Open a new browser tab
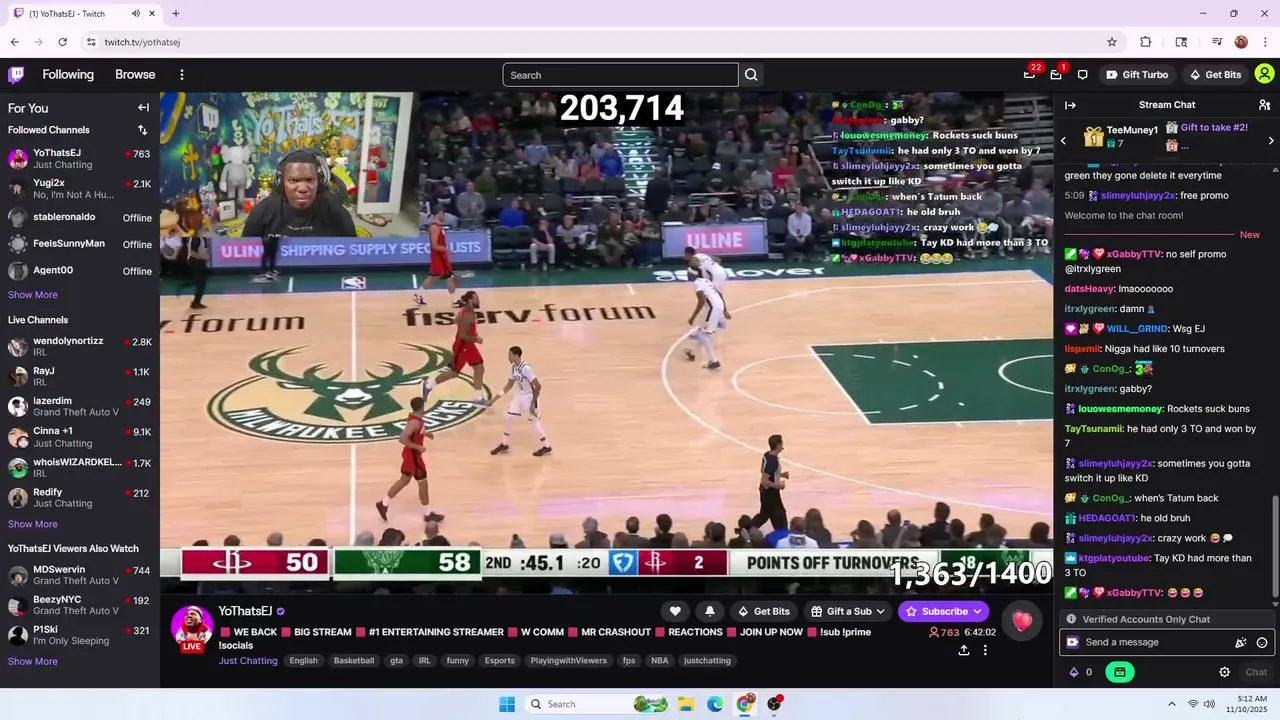This screenshot has width=1280, height=720. [x=176, y=14]
